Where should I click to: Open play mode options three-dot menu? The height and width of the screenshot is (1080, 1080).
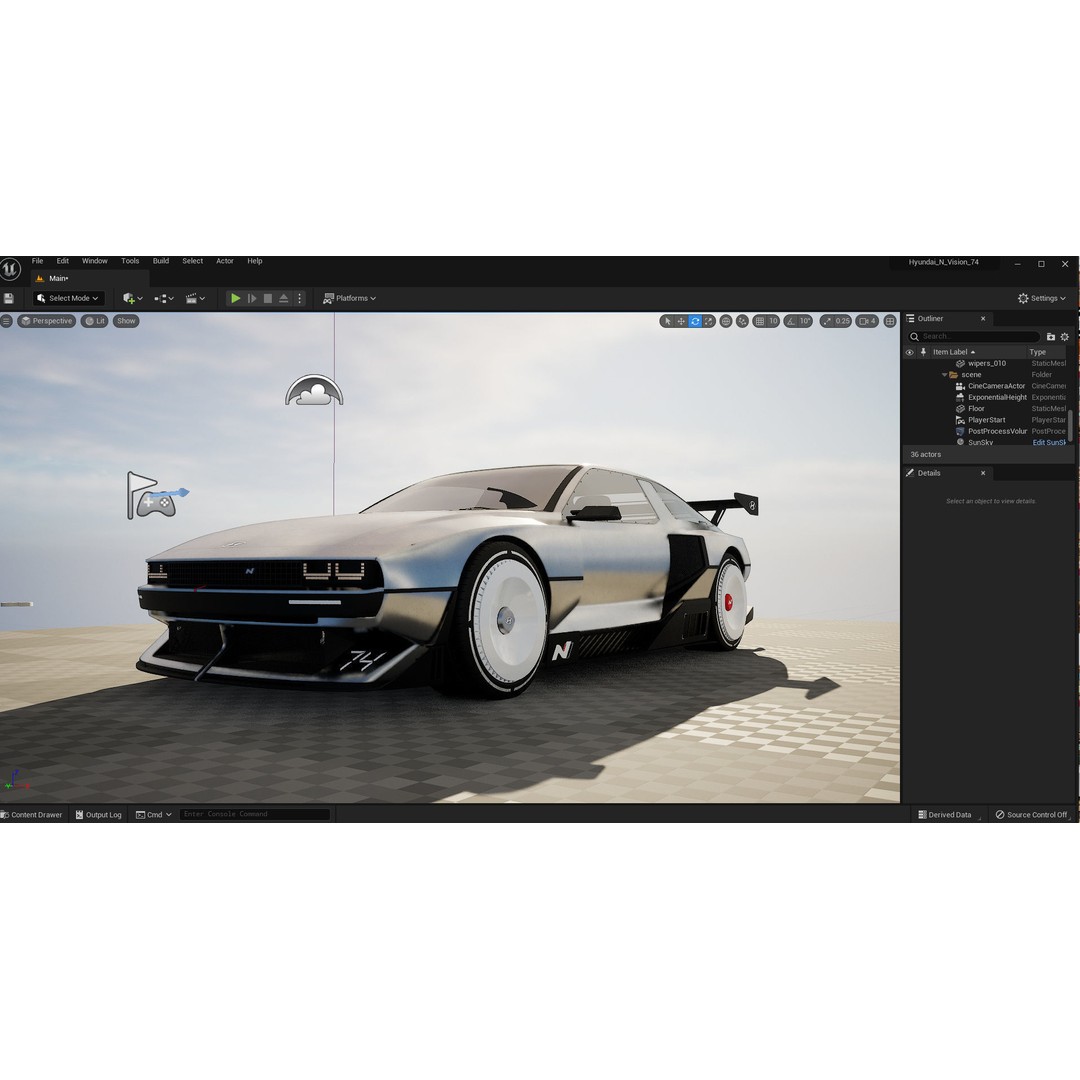click(299, 298)
